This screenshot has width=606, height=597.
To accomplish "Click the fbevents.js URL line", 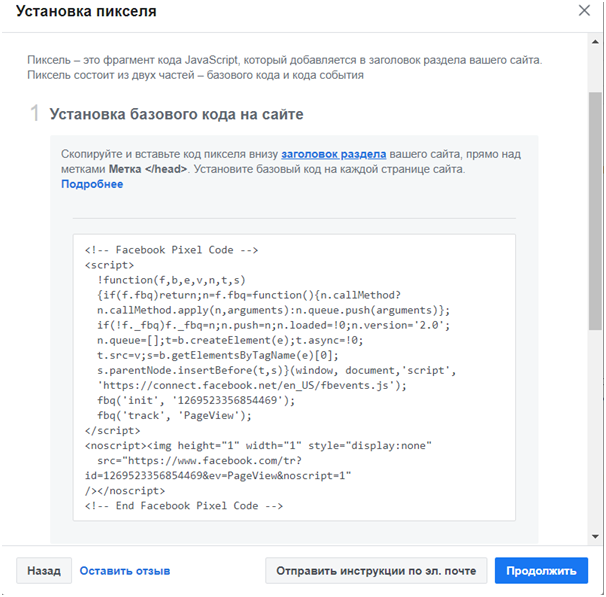I will (x=252, y=385).
